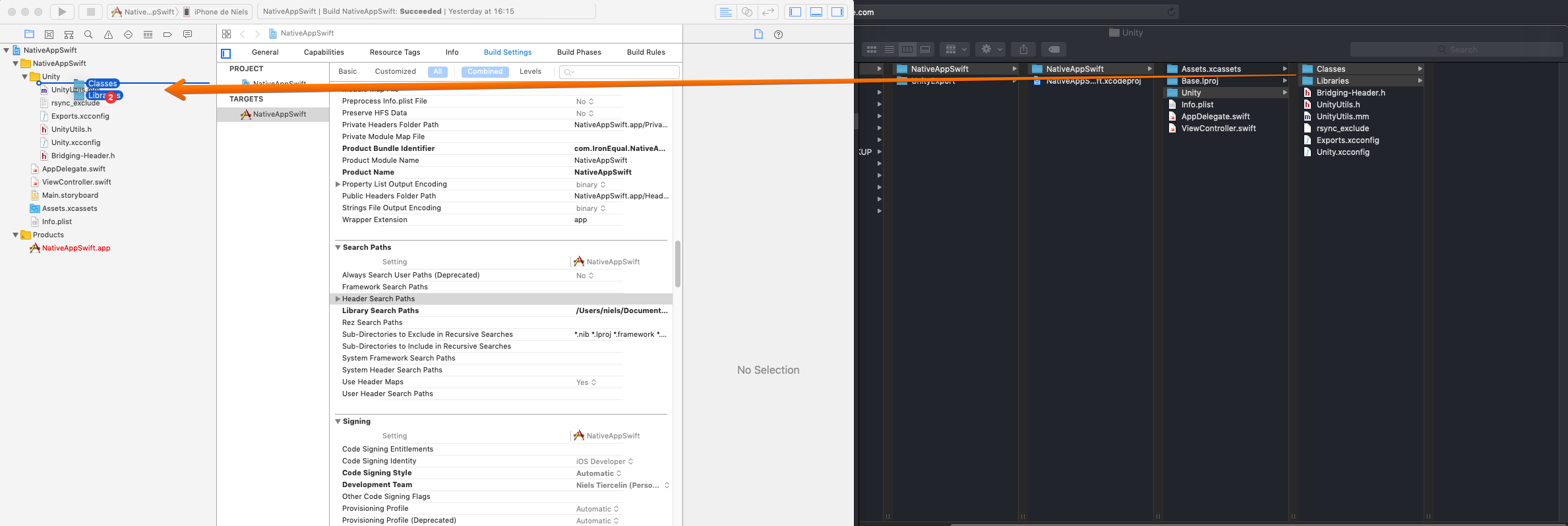Click the Finder Search field
Screen dimensions: 1568x526
[1456, 49]
